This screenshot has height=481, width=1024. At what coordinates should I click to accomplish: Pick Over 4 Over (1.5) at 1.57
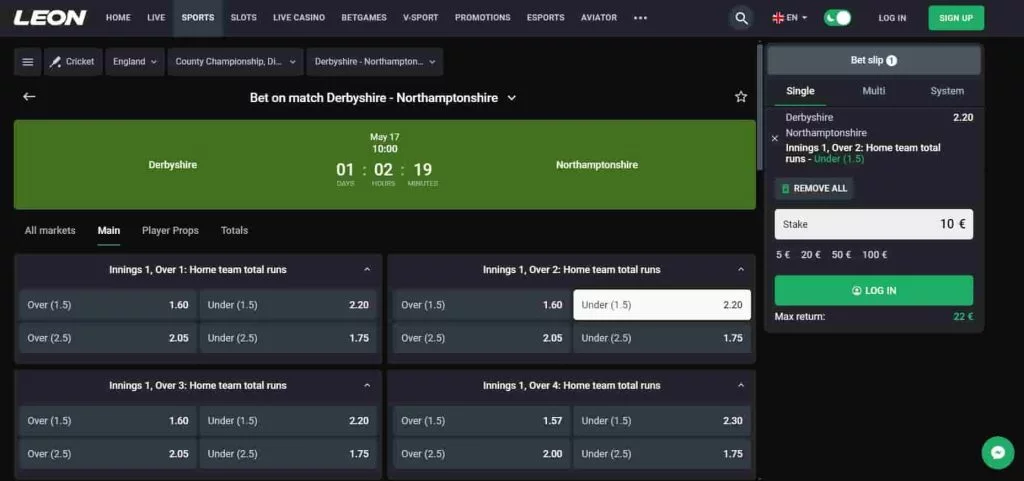click(481, 421)
